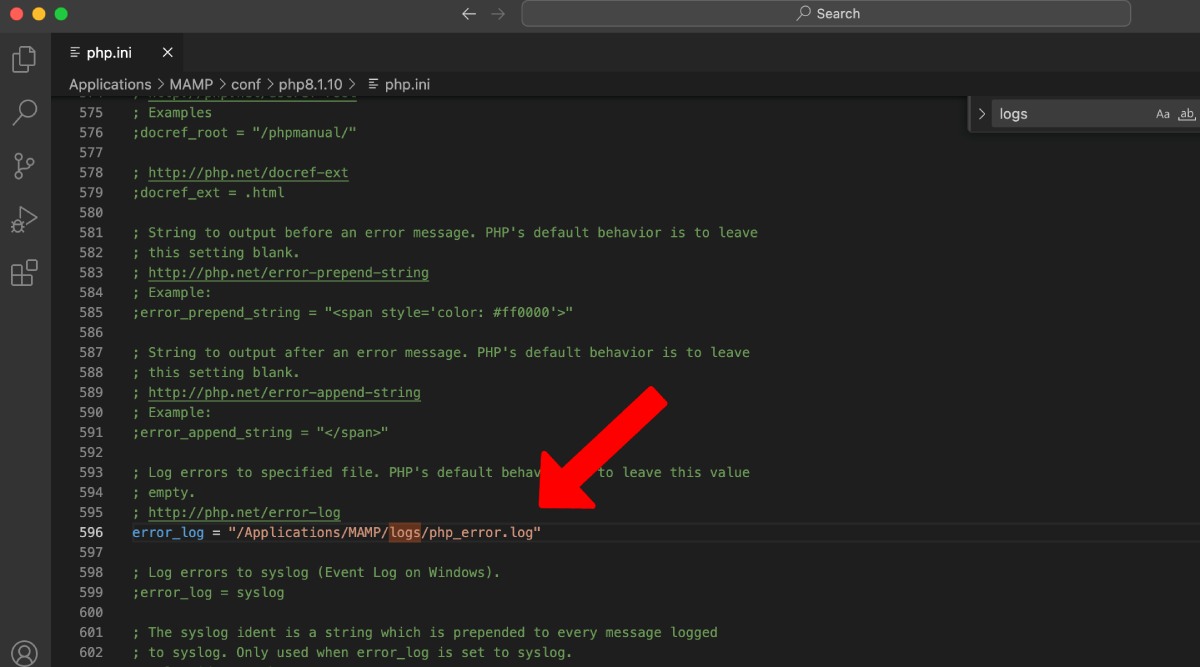Click '; empty.' comment on line 594
The height and width of the screenshot is (667, 1200).
click(164, 492)
